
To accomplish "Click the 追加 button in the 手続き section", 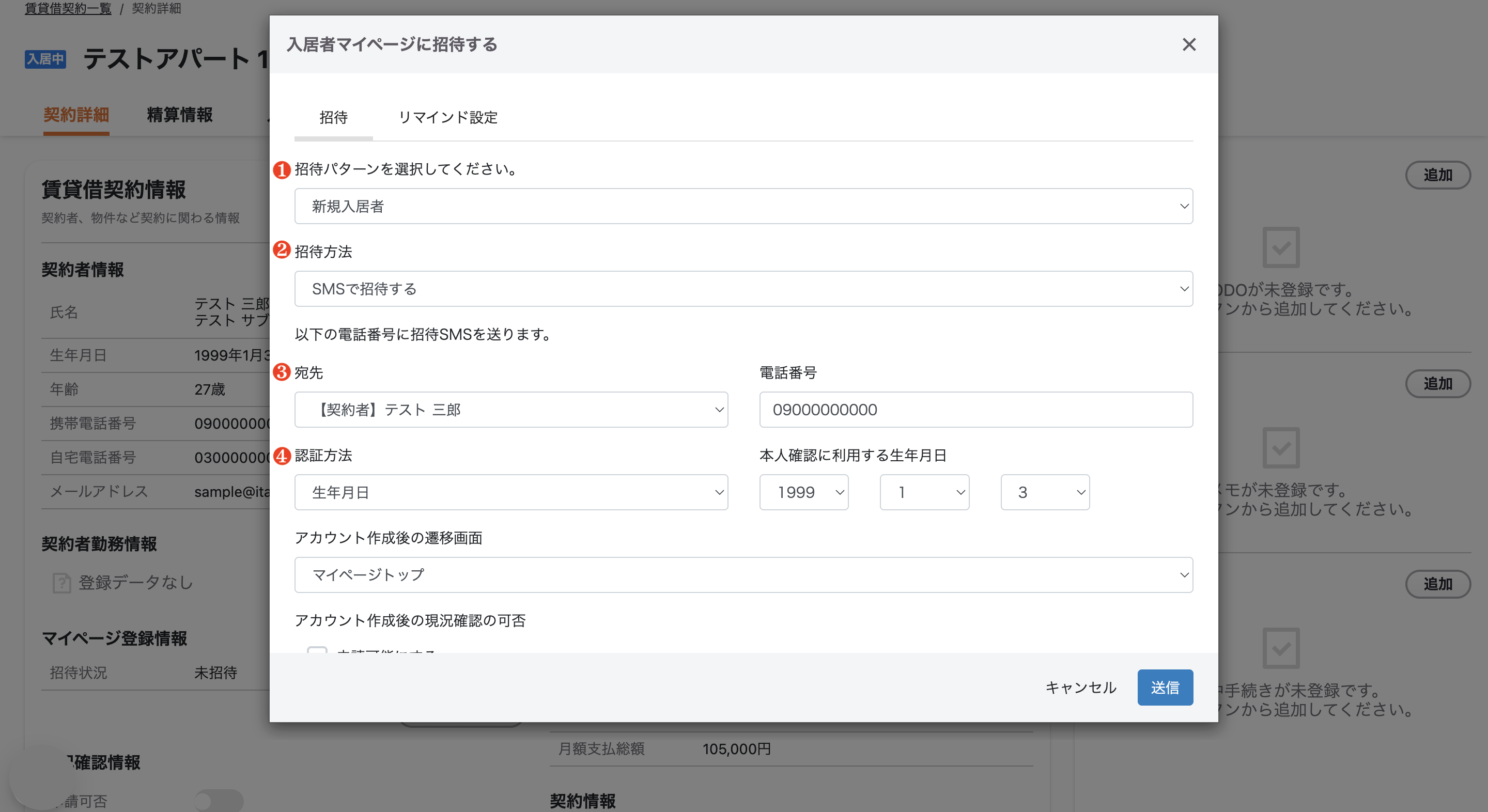I will tap(1438, 584).
